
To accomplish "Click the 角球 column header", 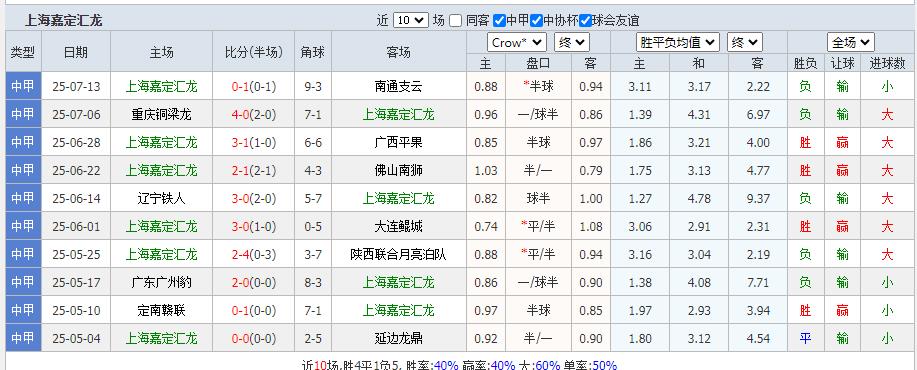I will [x=313, y=52].
